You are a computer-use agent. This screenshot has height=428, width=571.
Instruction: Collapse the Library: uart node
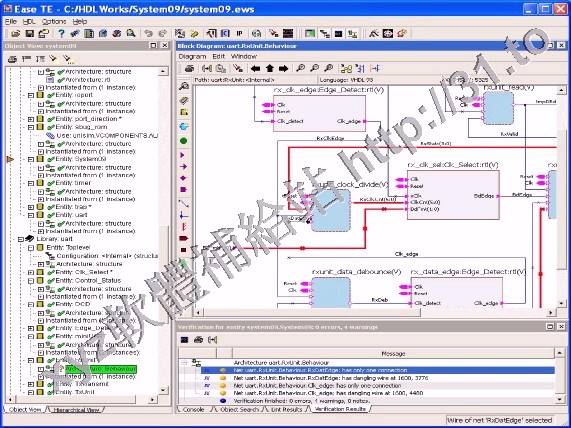point(21,239)
